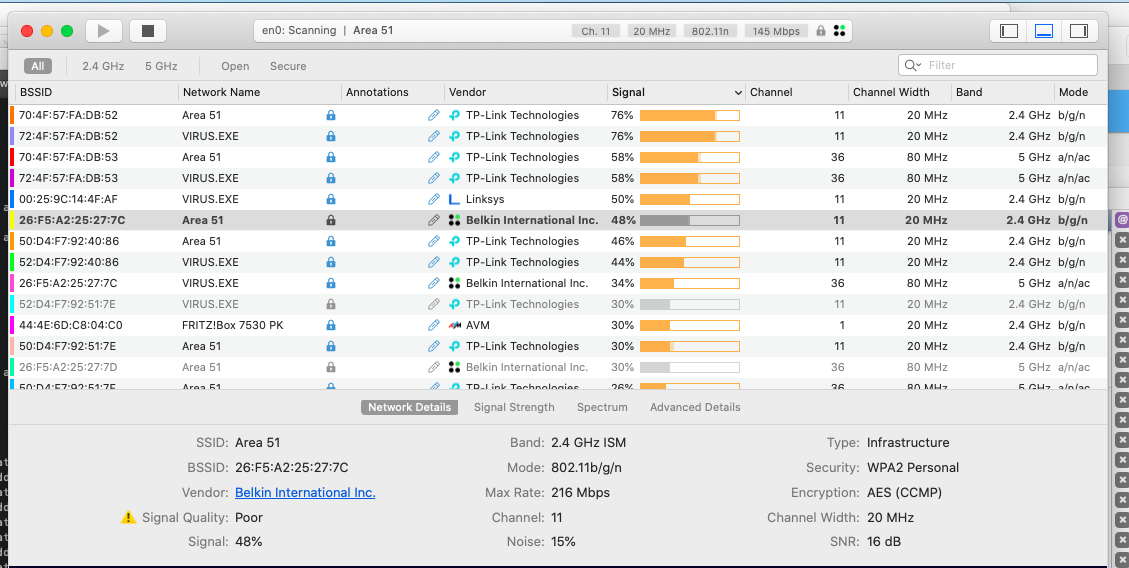Show only Open networks
This screenshot has height=568, width=1129.
coord(235,66)
